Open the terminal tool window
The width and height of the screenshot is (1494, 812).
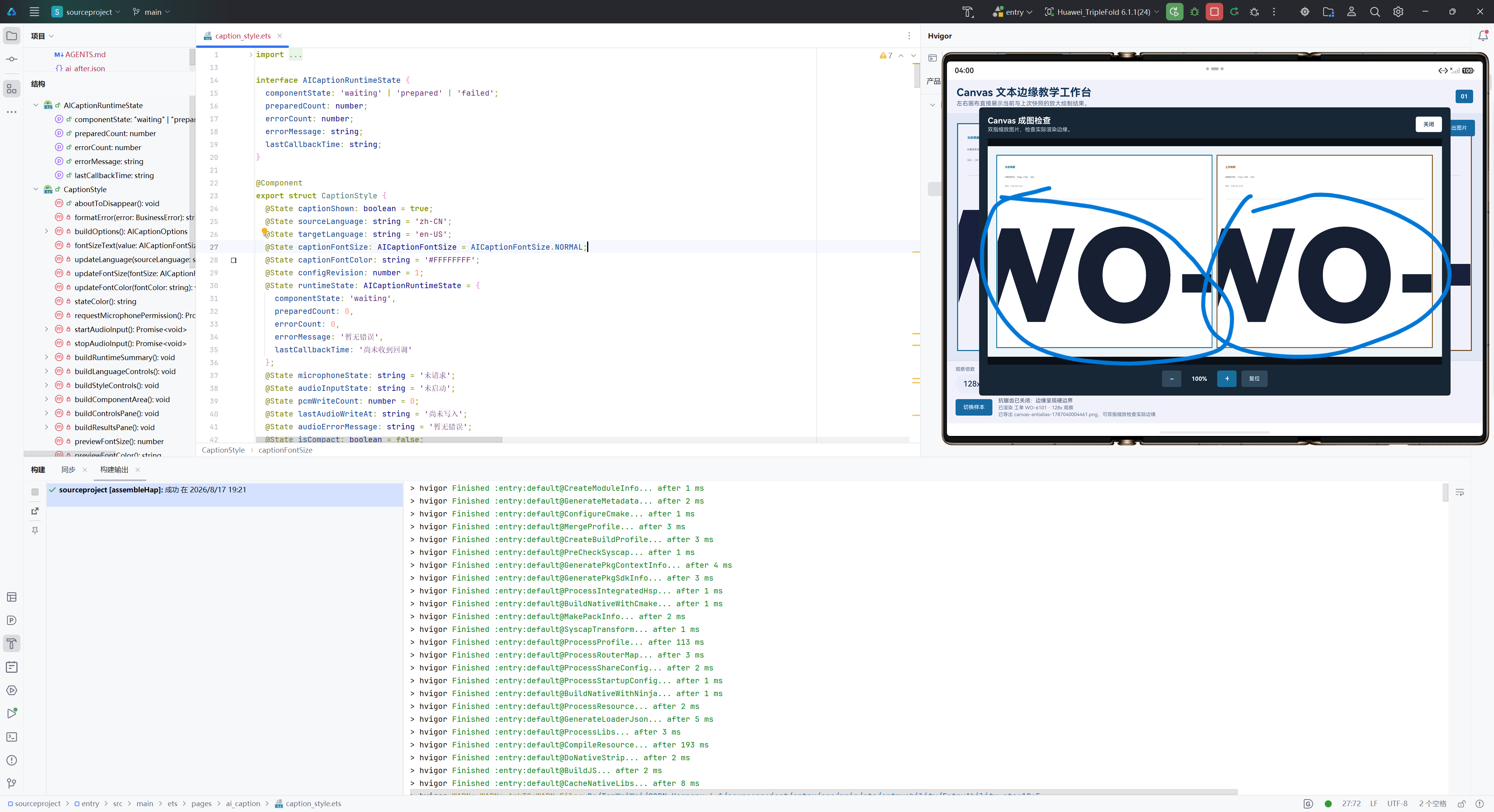12,737
